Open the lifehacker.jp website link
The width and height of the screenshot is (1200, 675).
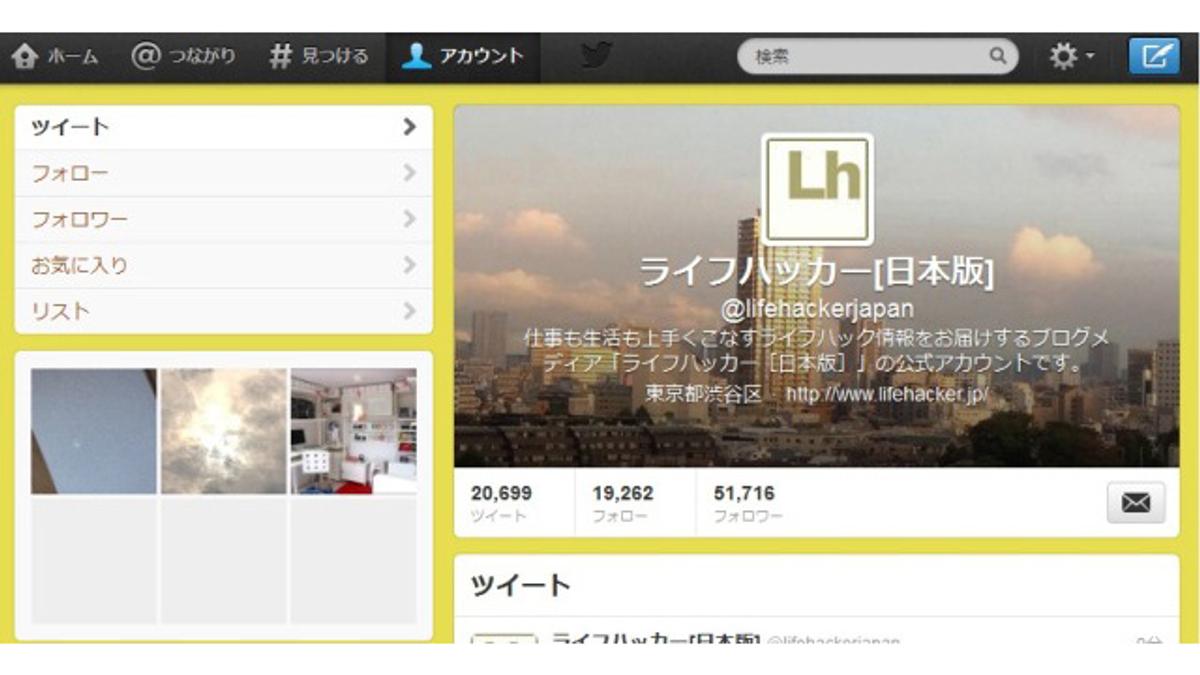tap(887, 394)
